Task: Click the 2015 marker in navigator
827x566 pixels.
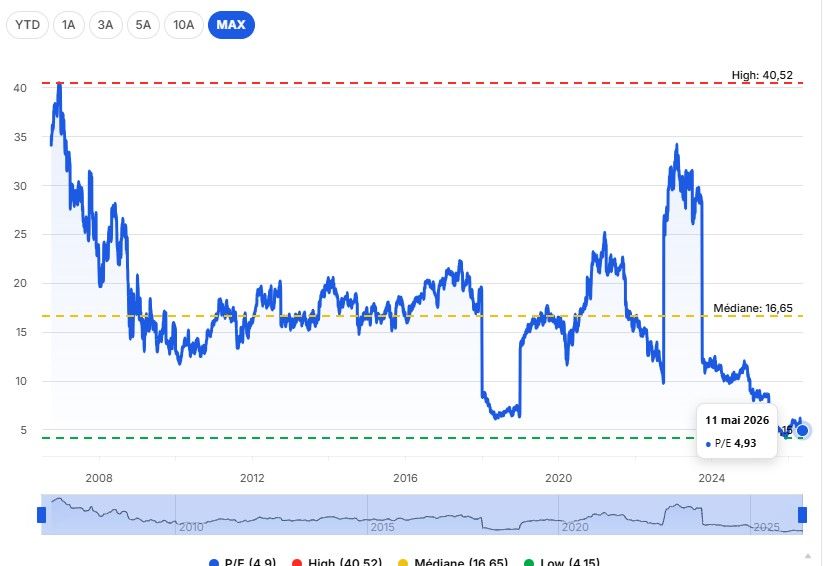Action: pos(382,527)
